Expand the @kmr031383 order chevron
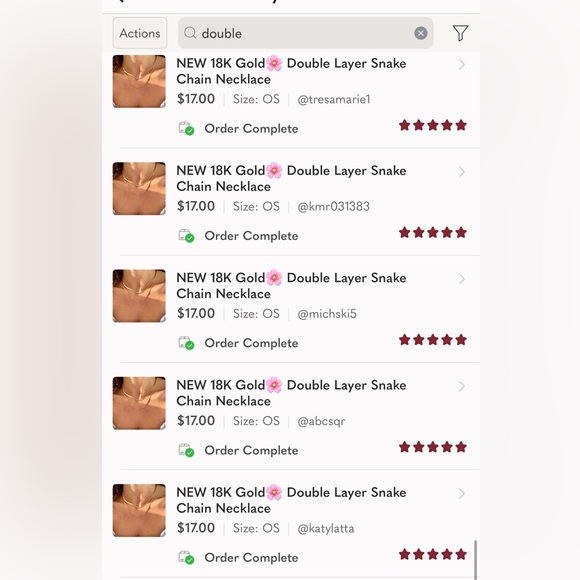Image resolution: width=580 pixels, height=580 pixels. (461, 172)
